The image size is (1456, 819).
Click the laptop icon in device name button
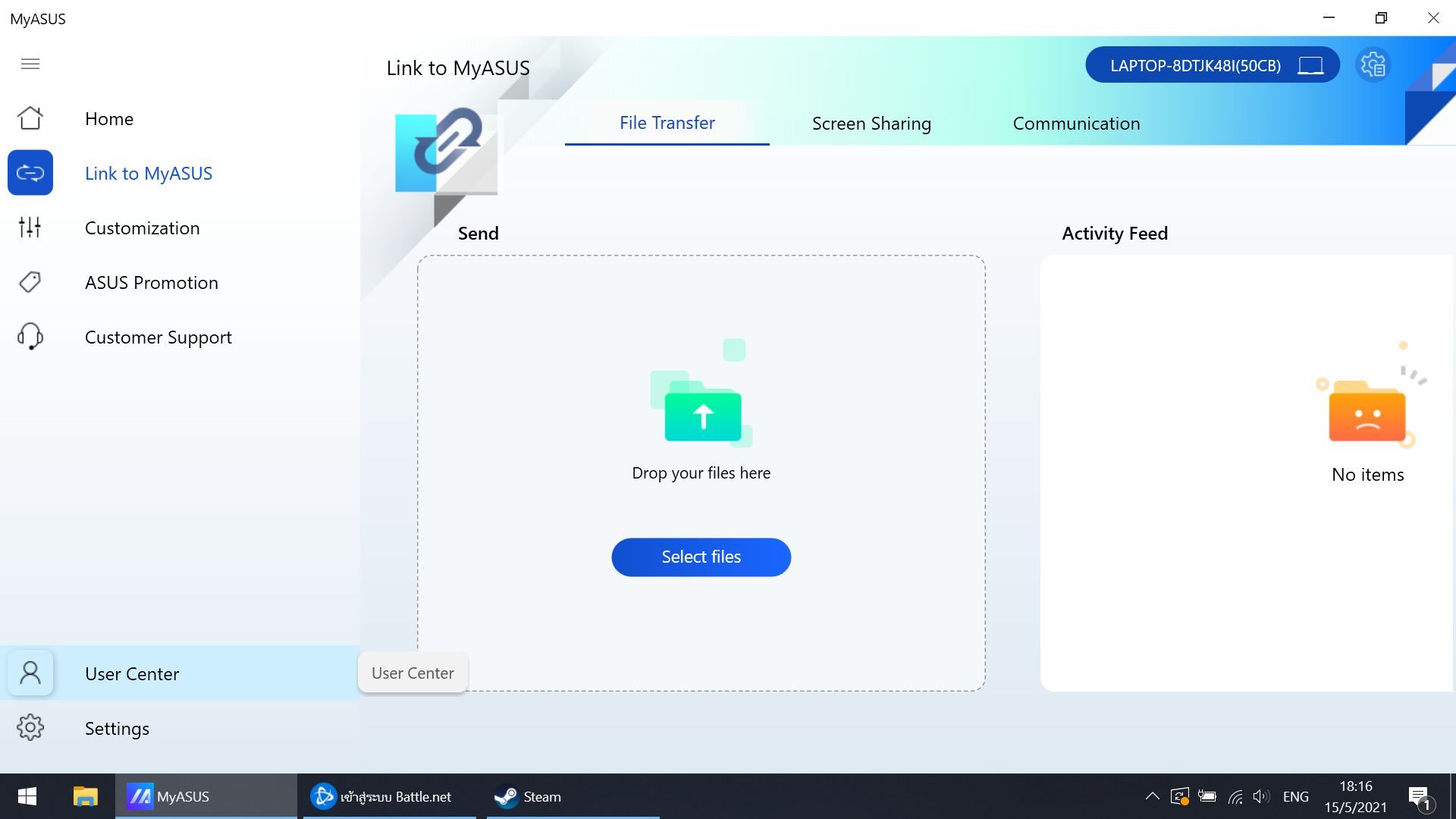1310,65
